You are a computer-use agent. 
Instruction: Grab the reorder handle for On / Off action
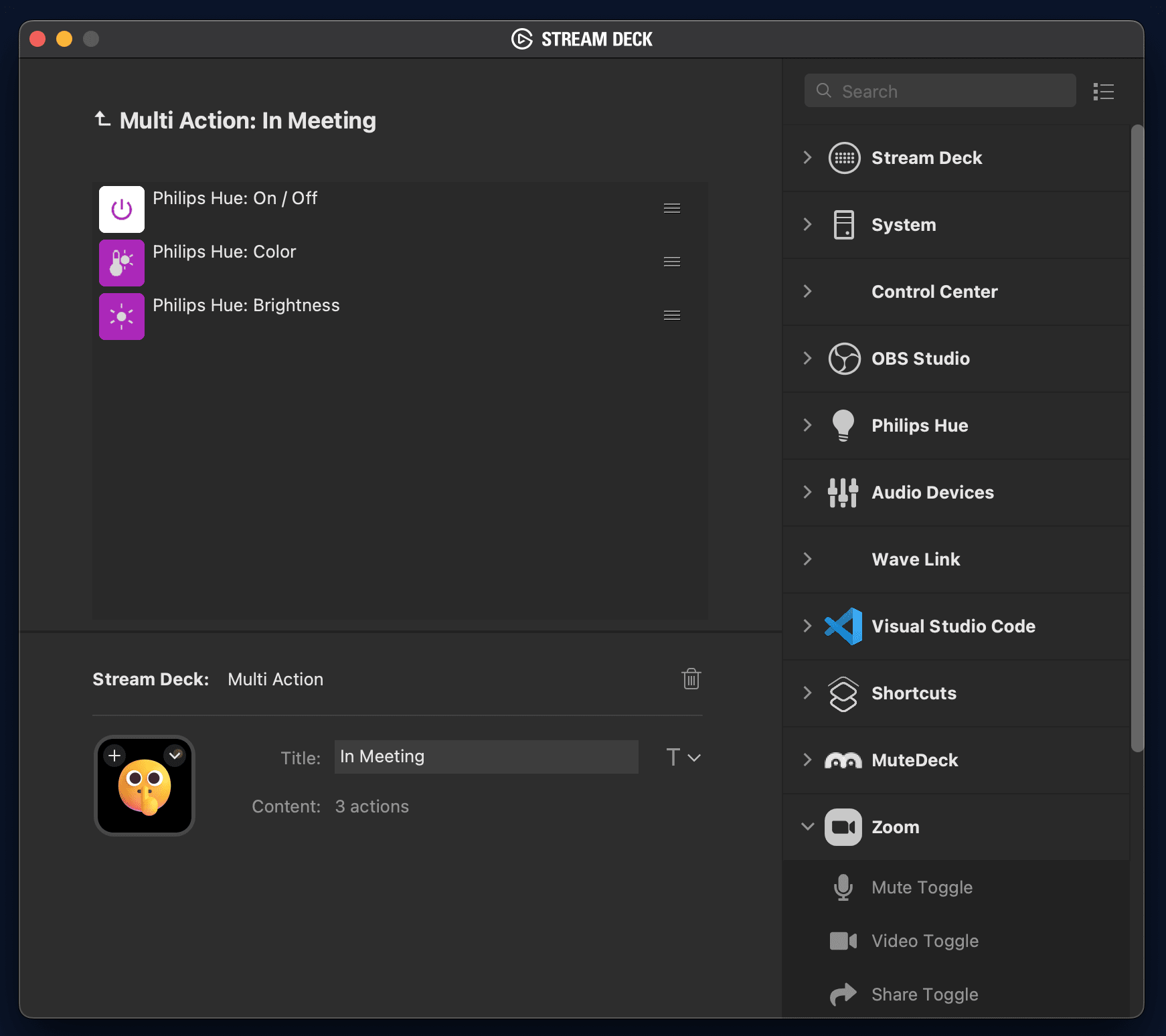(x=672, y=208)
